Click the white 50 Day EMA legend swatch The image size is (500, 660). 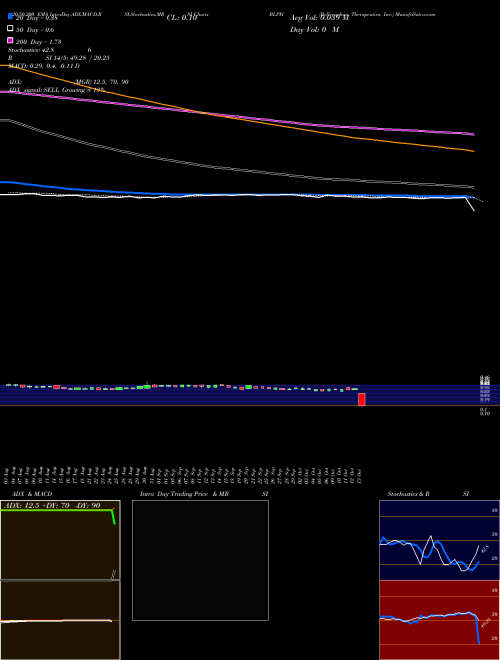(10, 29)
